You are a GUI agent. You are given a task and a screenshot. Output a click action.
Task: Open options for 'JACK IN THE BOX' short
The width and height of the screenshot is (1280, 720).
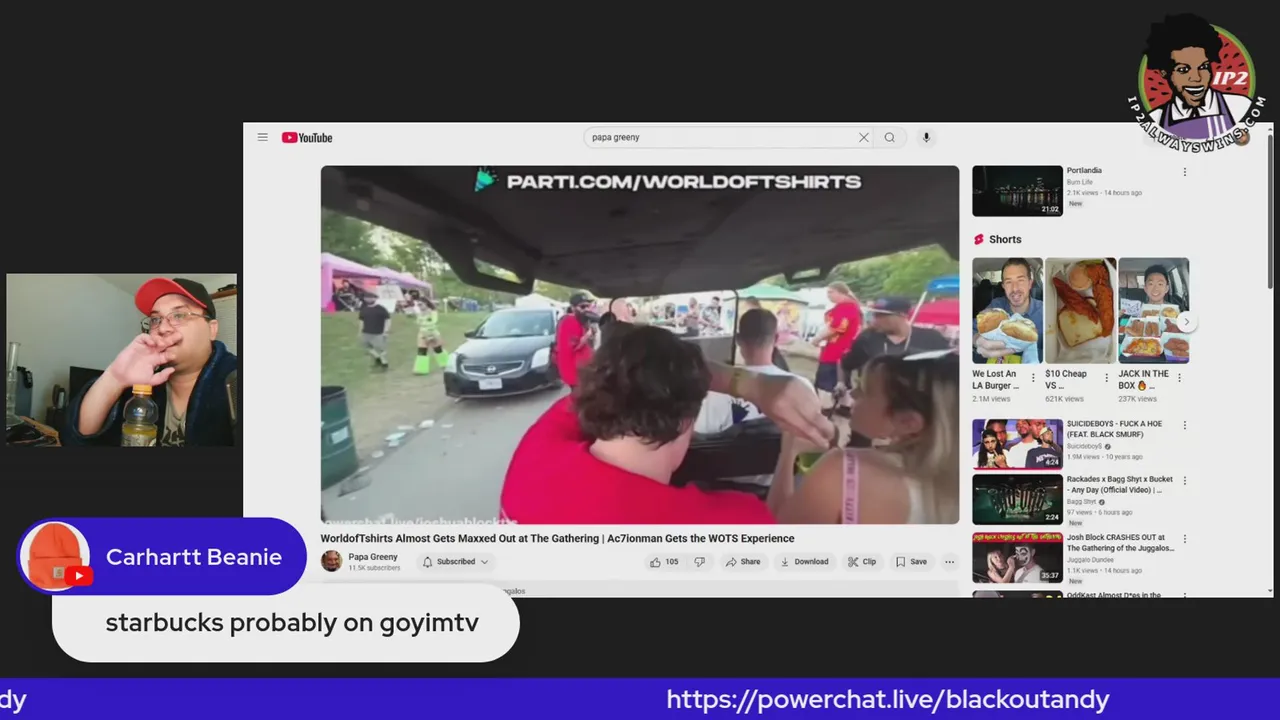click(x=1179, y=378)
